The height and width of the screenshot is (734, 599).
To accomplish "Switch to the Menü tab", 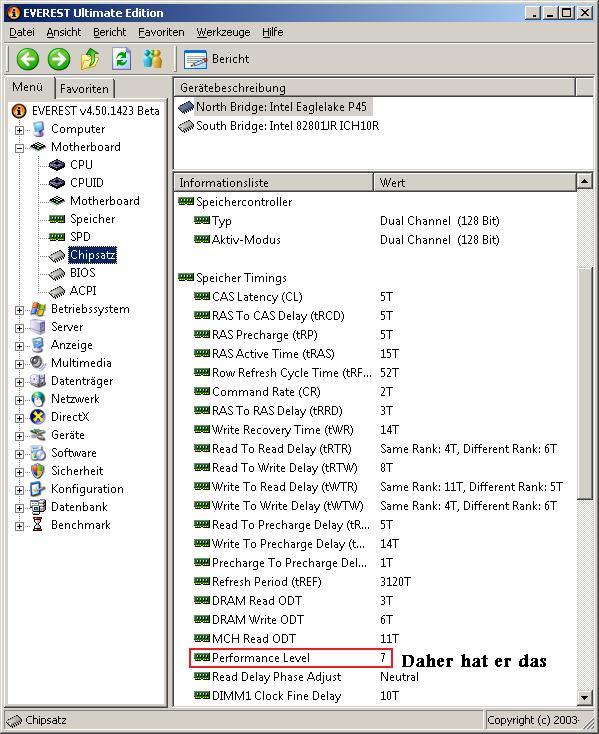I will pos(28,87).
